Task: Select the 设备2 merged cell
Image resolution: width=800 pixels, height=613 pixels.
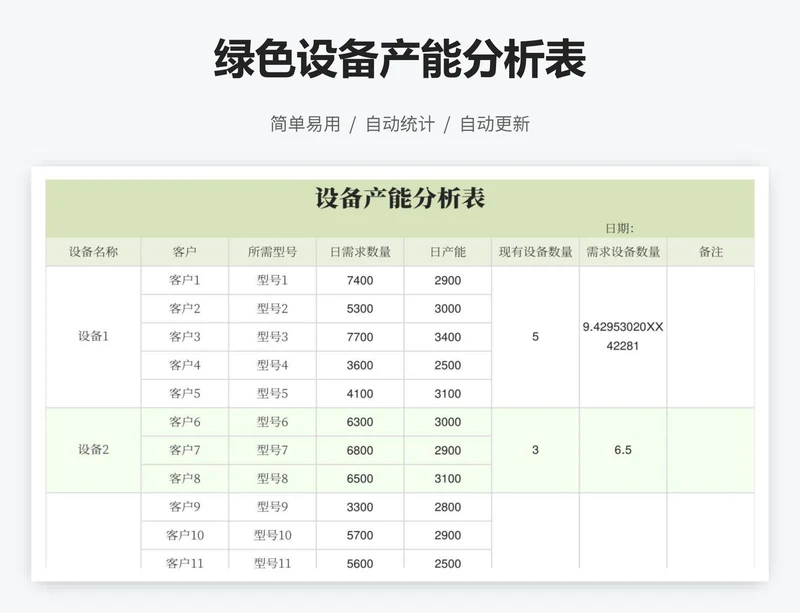Action: click(x=93, y=450)
